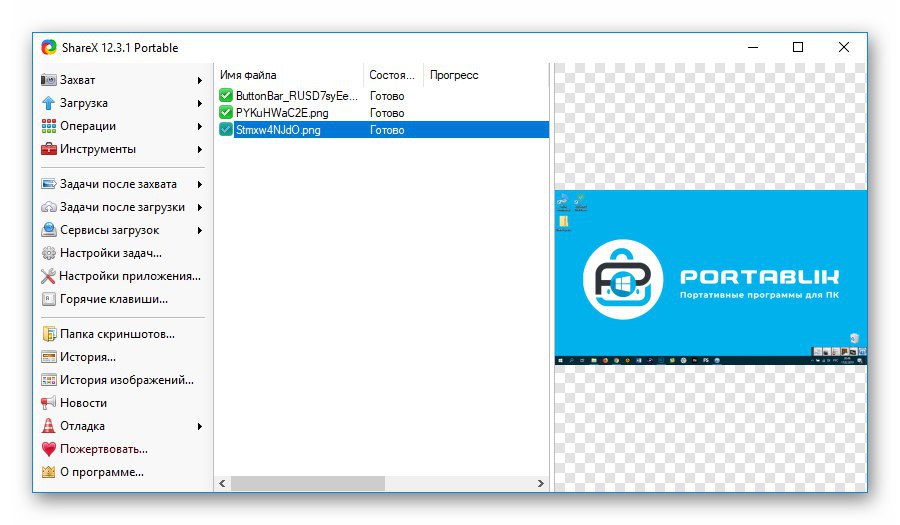This screenshot has height=525, width=900.
Task: Click the Захват camera icon
Action: 49,80
